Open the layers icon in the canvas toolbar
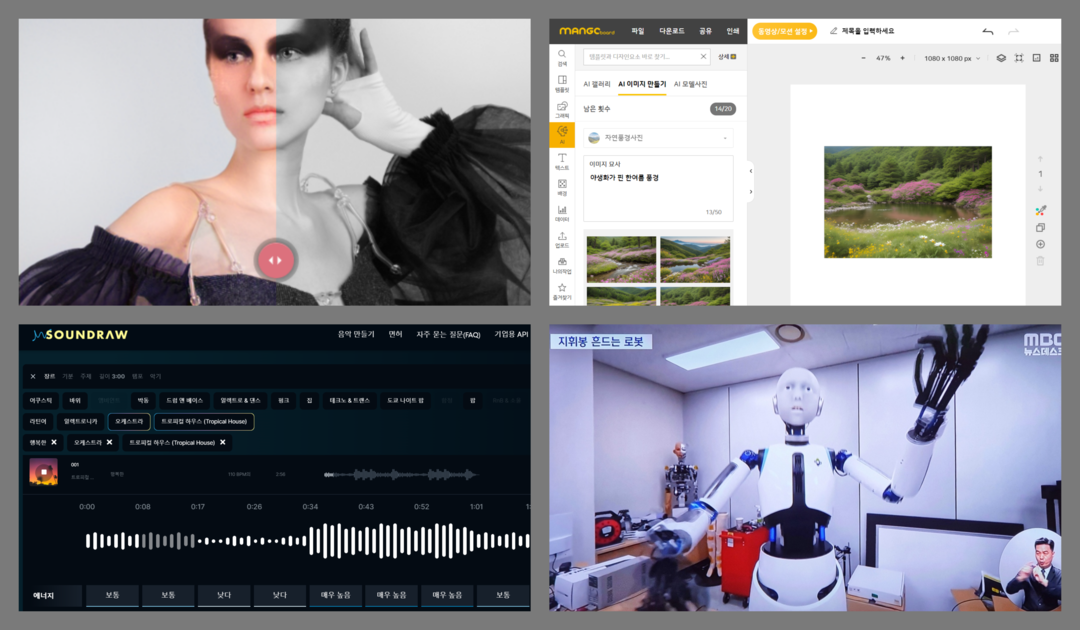 (1001, 57)
